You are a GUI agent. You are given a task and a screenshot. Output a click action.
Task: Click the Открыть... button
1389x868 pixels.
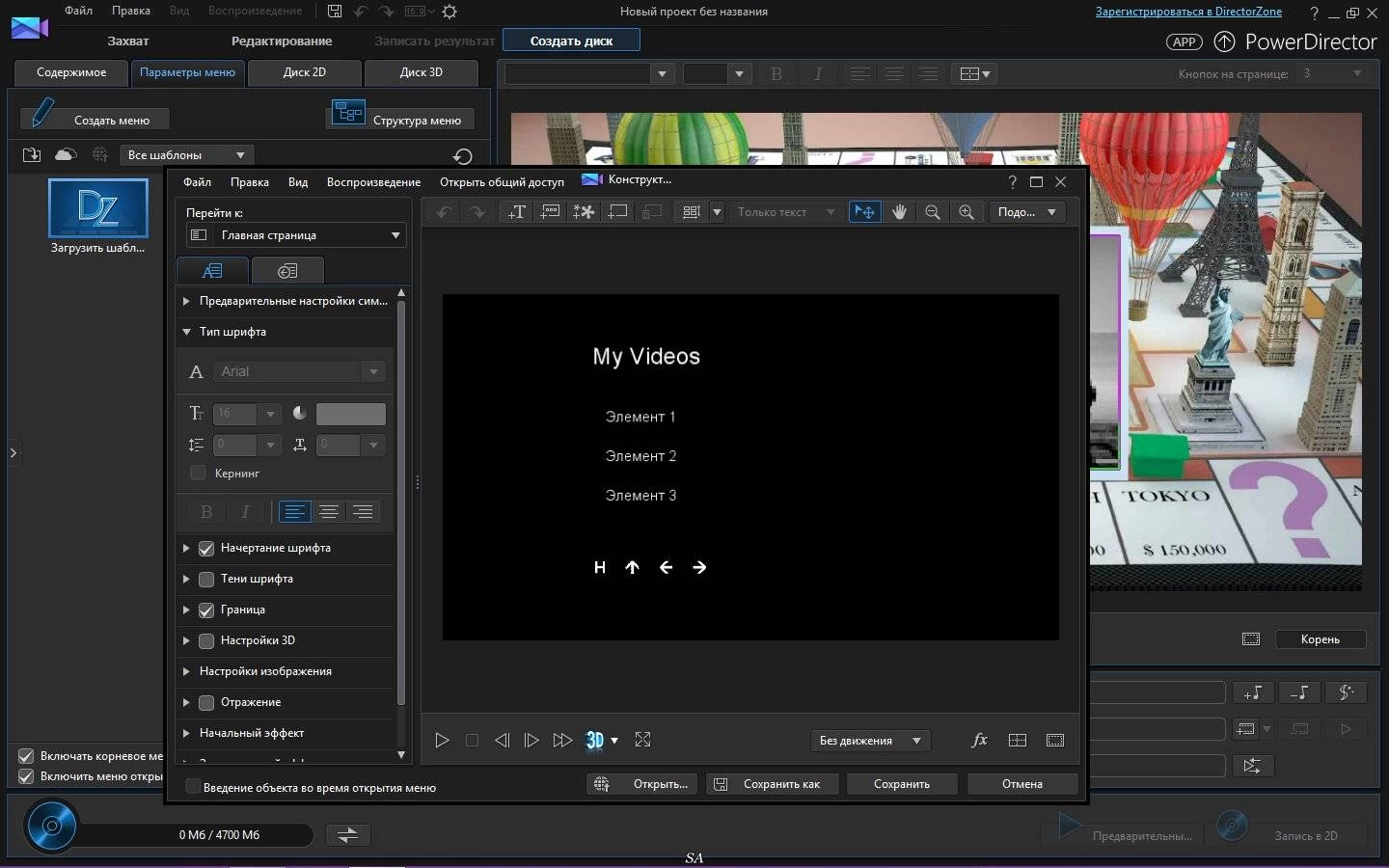642,784
